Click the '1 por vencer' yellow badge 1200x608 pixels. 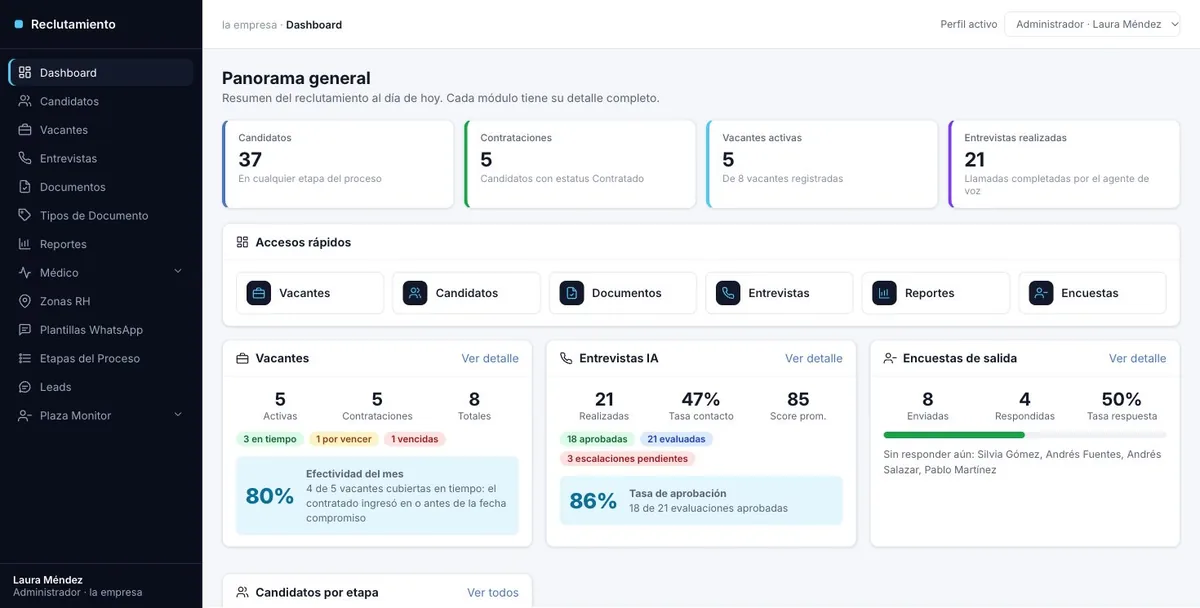coord(343,439)
